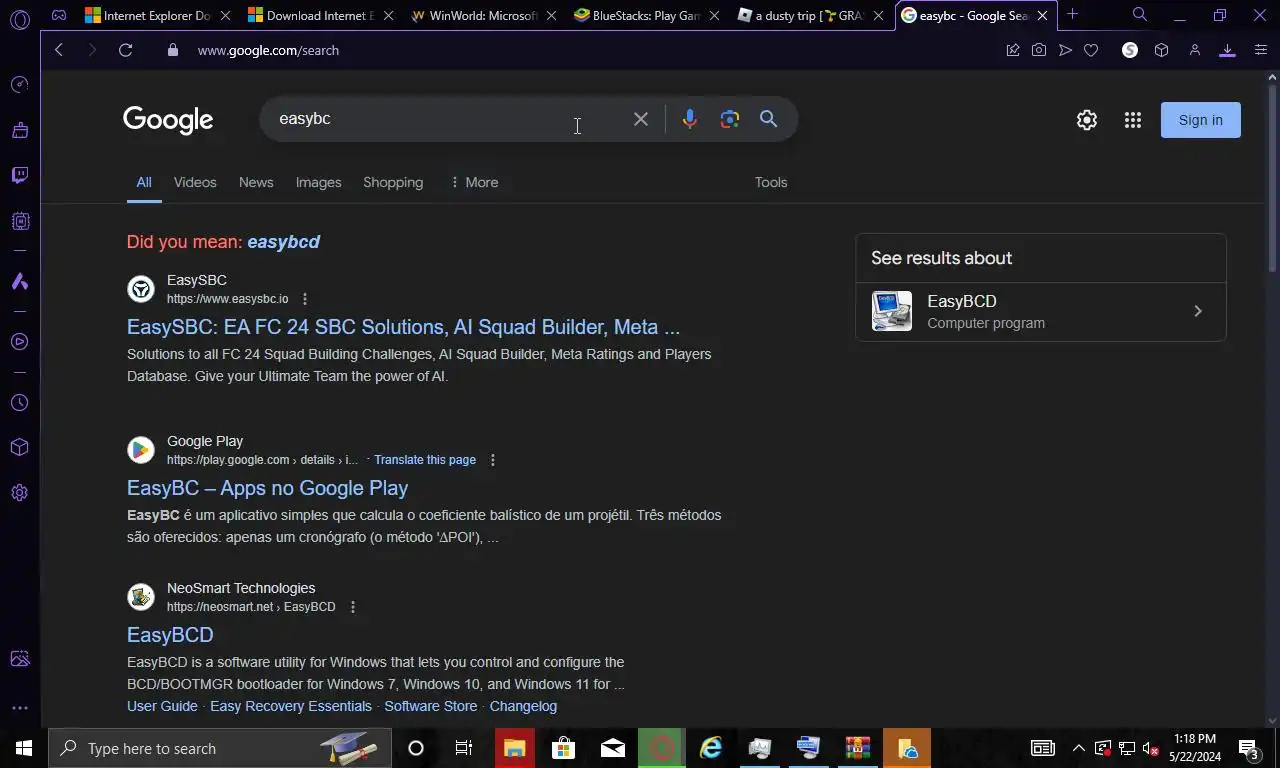Open the Changelog sitelink
Image resolution: width=1280 pixels, height=768 pixels.
coord(523,706)
